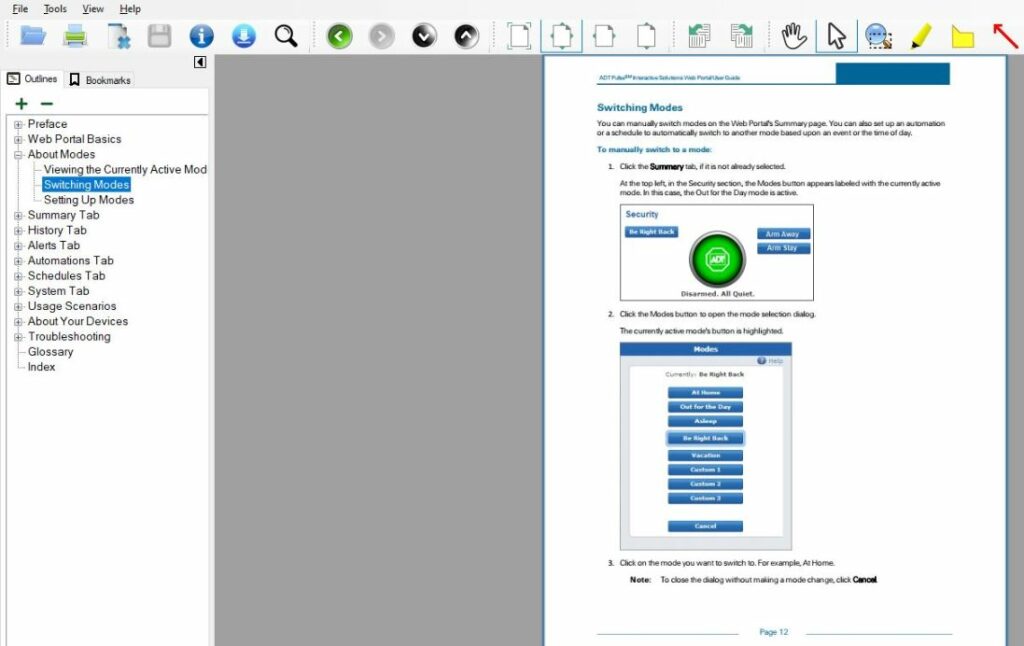
Task: Expand the About Your Devices node
Action: click(18, 321)
